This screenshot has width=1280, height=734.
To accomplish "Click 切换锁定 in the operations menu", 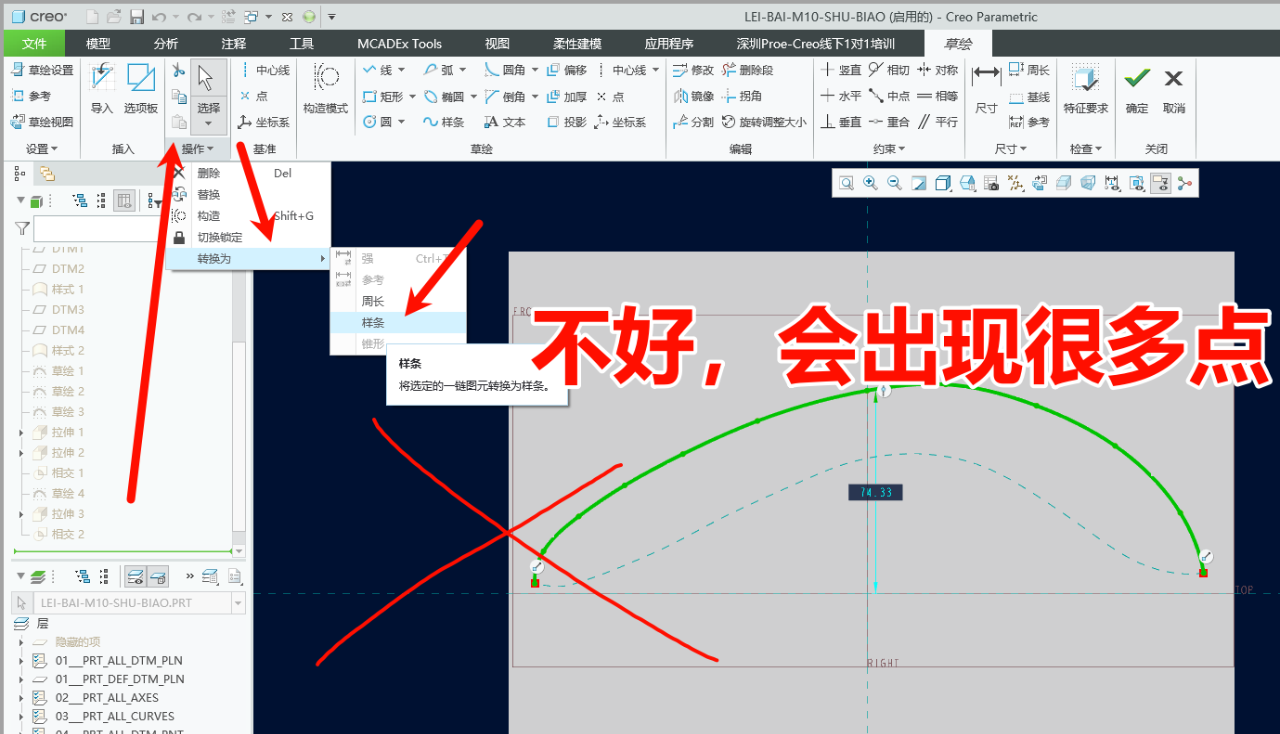I will click(219, 237).
